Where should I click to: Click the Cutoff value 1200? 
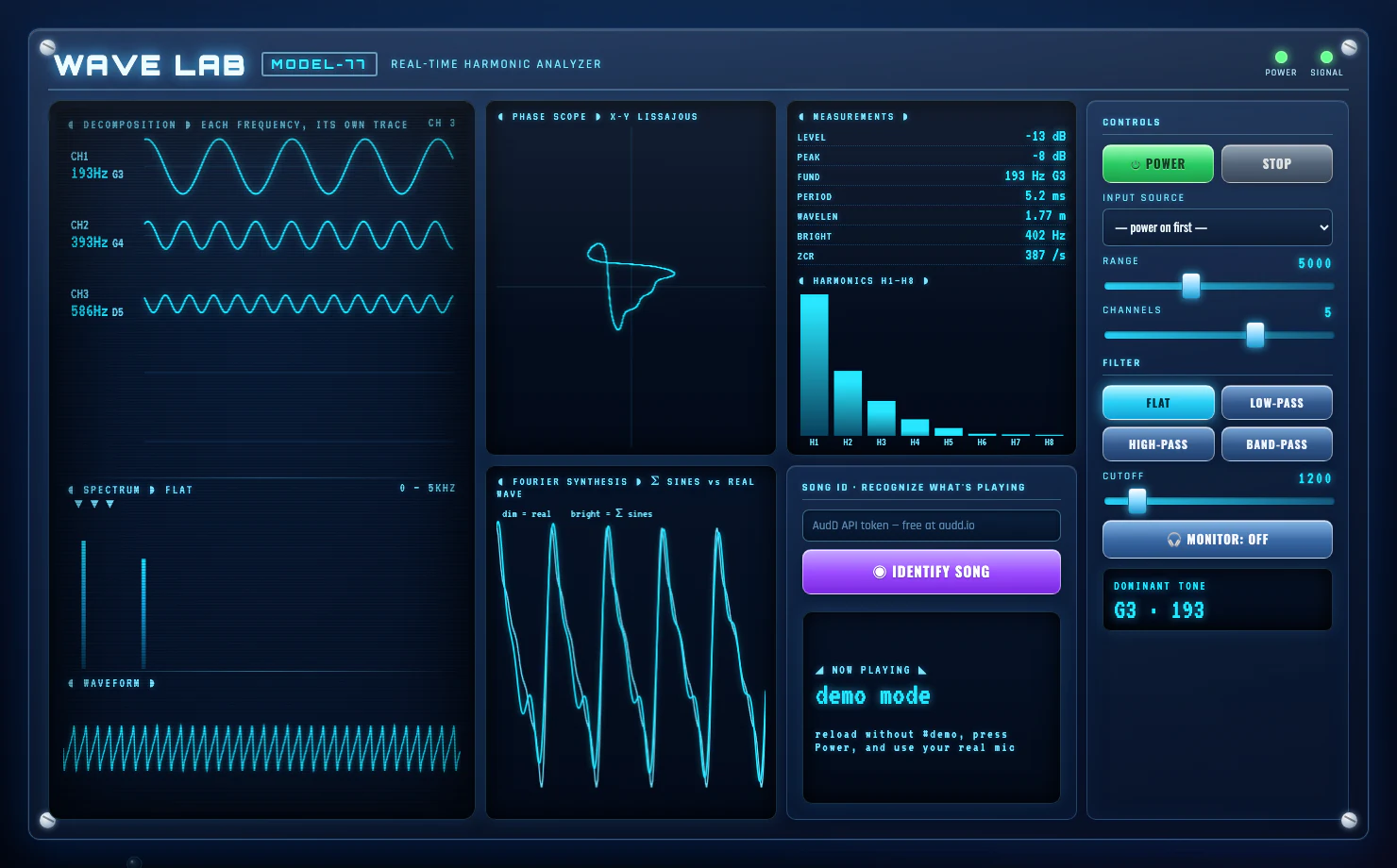pyautogui.click(x=1315, y=478)
